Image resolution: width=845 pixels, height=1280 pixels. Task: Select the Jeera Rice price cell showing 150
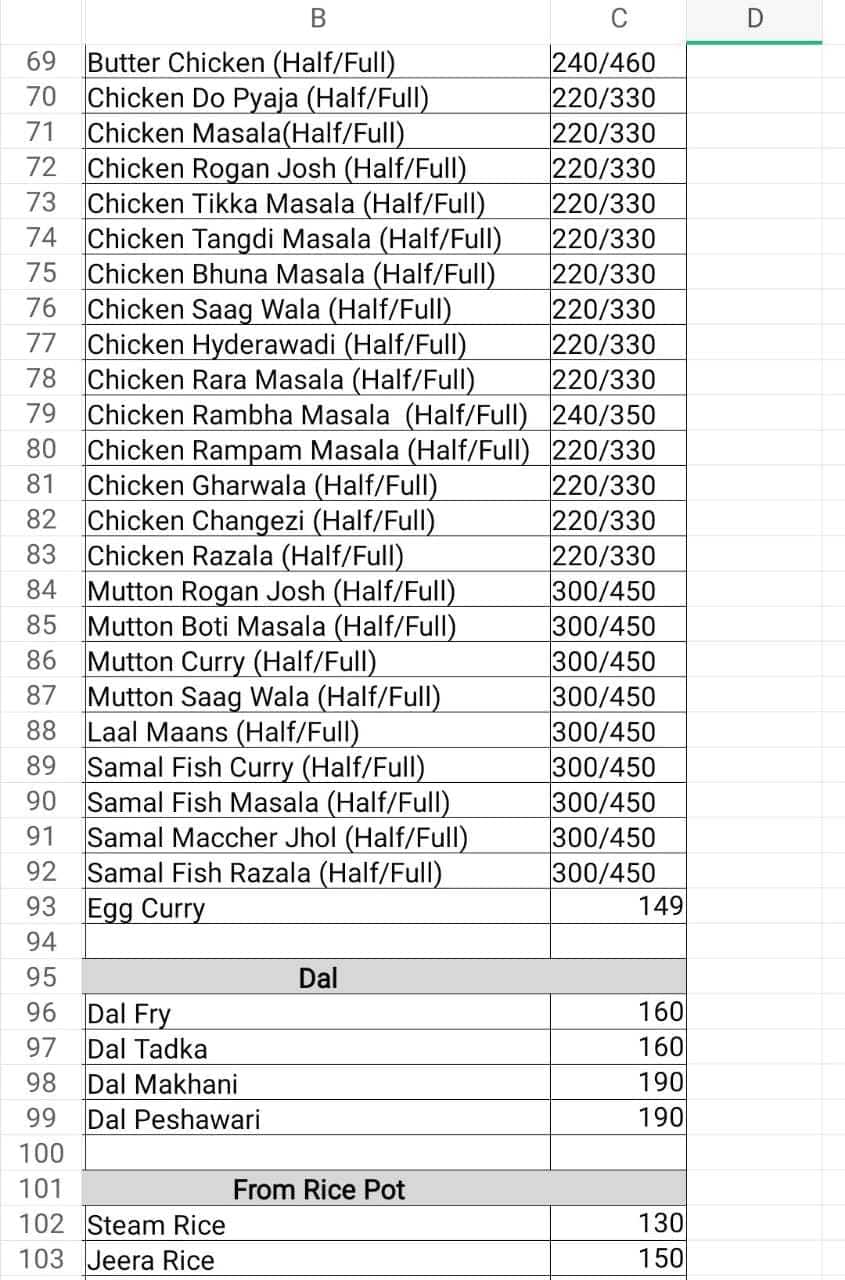point(618,1260)
